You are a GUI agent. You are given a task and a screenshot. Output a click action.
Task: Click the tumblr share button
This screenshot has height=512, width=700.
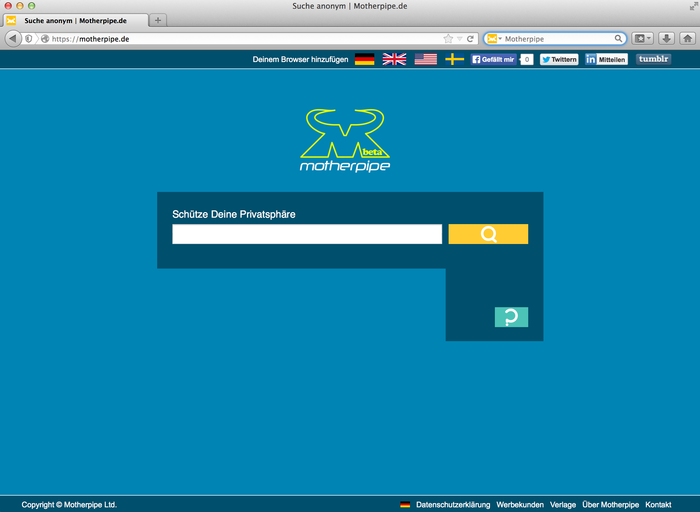pyautogui.click(x=653, y=59)
